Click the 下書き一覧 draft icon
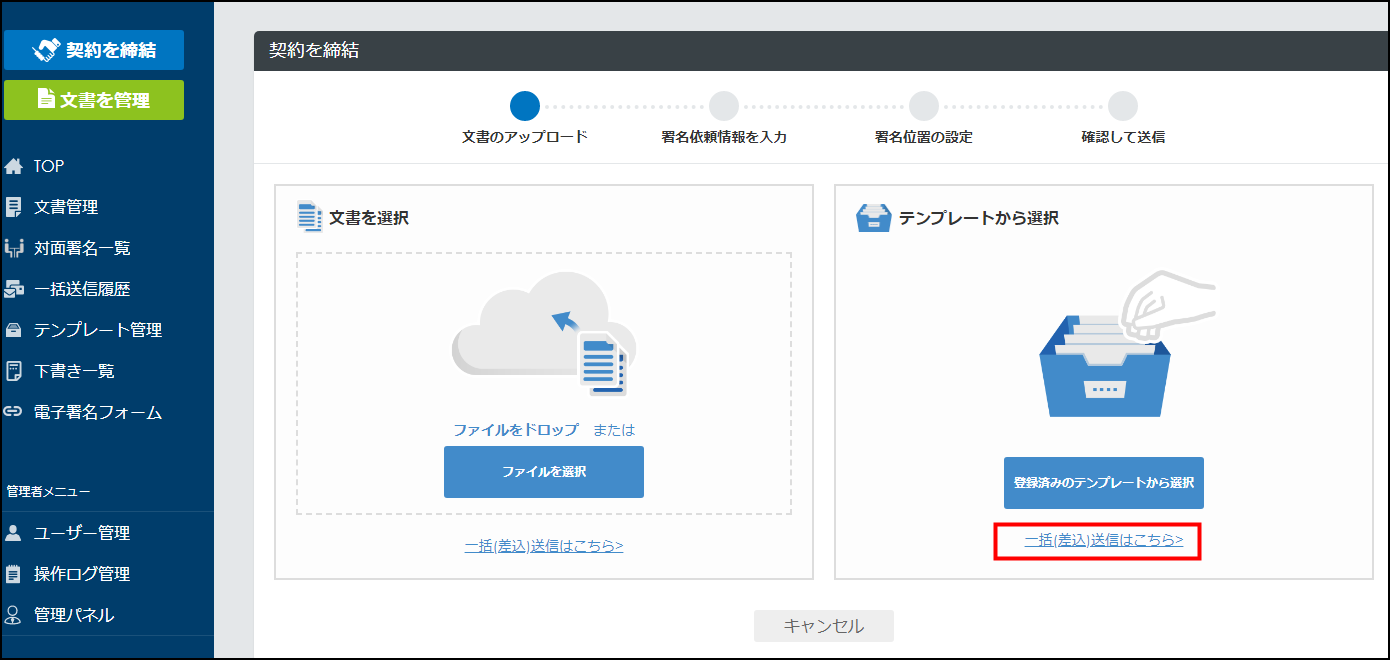This screenshot has width=1390, height=660. [14, 371]
